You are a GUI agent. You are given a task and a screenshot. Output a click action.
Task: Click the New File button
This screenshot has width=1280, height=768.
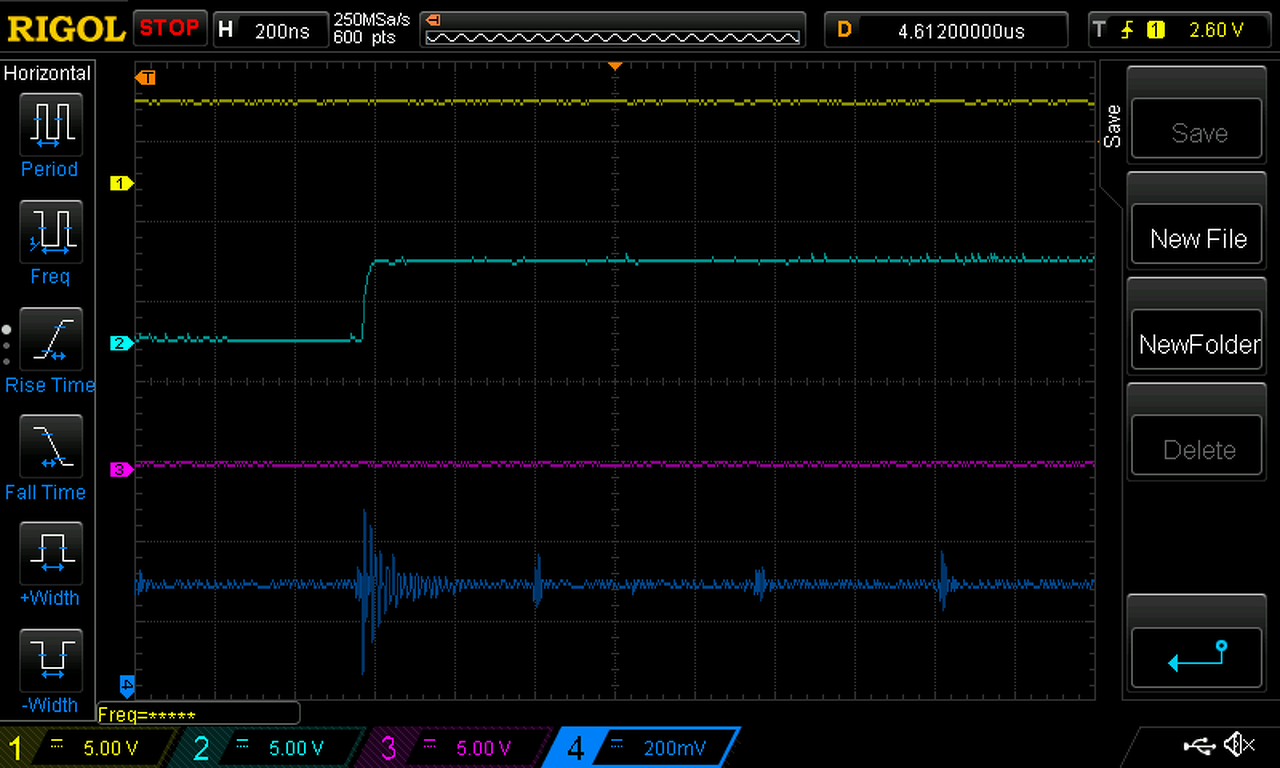(1196, 234)
